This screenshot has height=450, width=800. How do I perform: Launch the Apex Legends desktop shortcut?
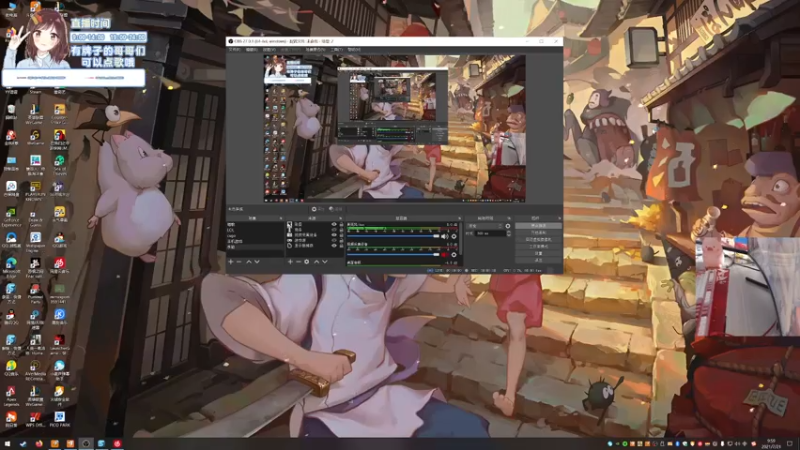11,395
